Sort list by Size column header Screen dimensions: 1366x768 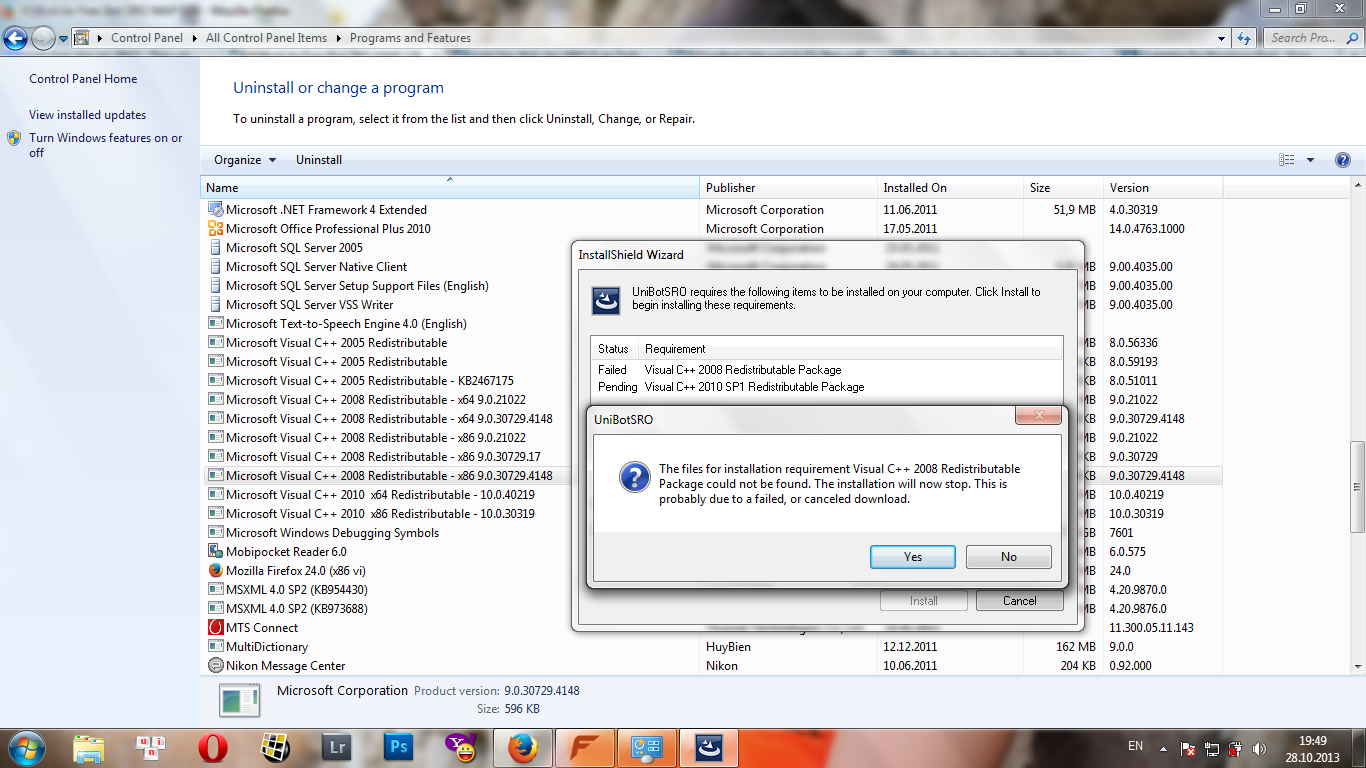pyautogui.click(x=1063, y=188)
